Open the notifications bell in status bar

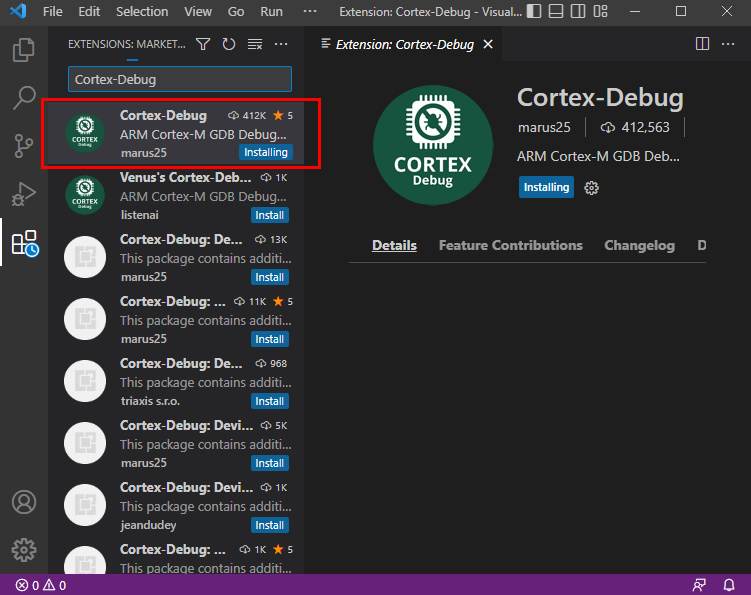729,585
